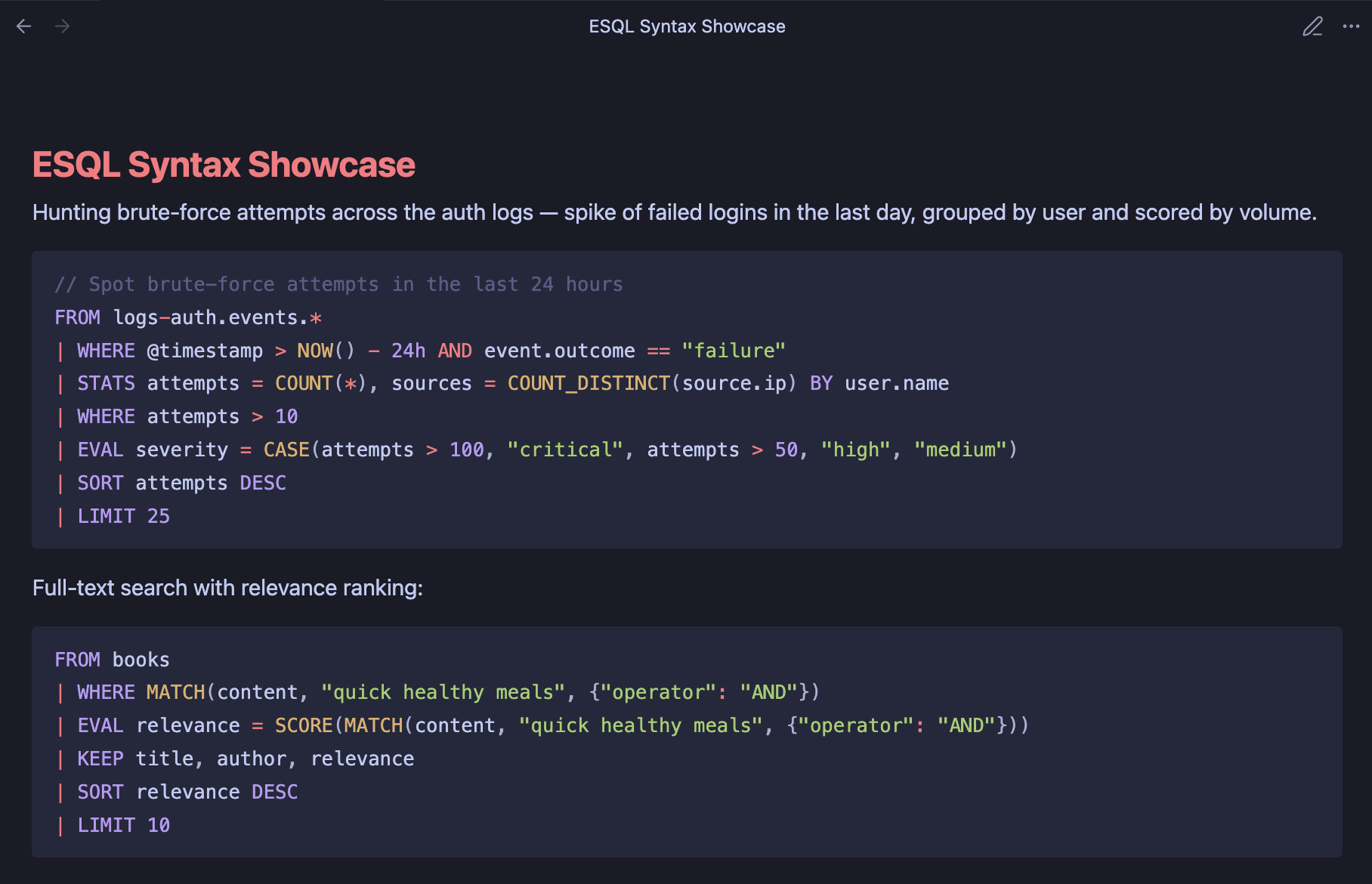Image resolution: width=1372 pixels, height=884 pixels.
Task: Click the Full-text search with relevance ranking text
Action: point(227,588)
